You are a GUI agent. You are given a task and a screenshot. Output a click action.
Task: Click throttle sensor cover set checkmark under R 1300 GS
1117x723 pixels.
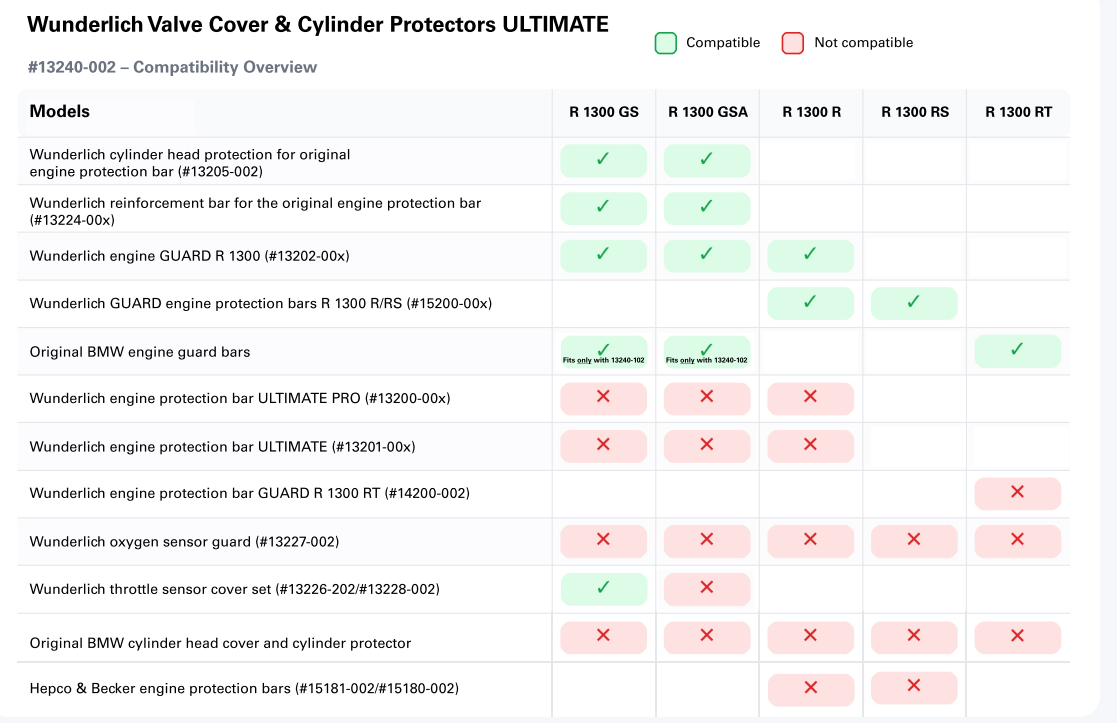[x=603, y=589]
